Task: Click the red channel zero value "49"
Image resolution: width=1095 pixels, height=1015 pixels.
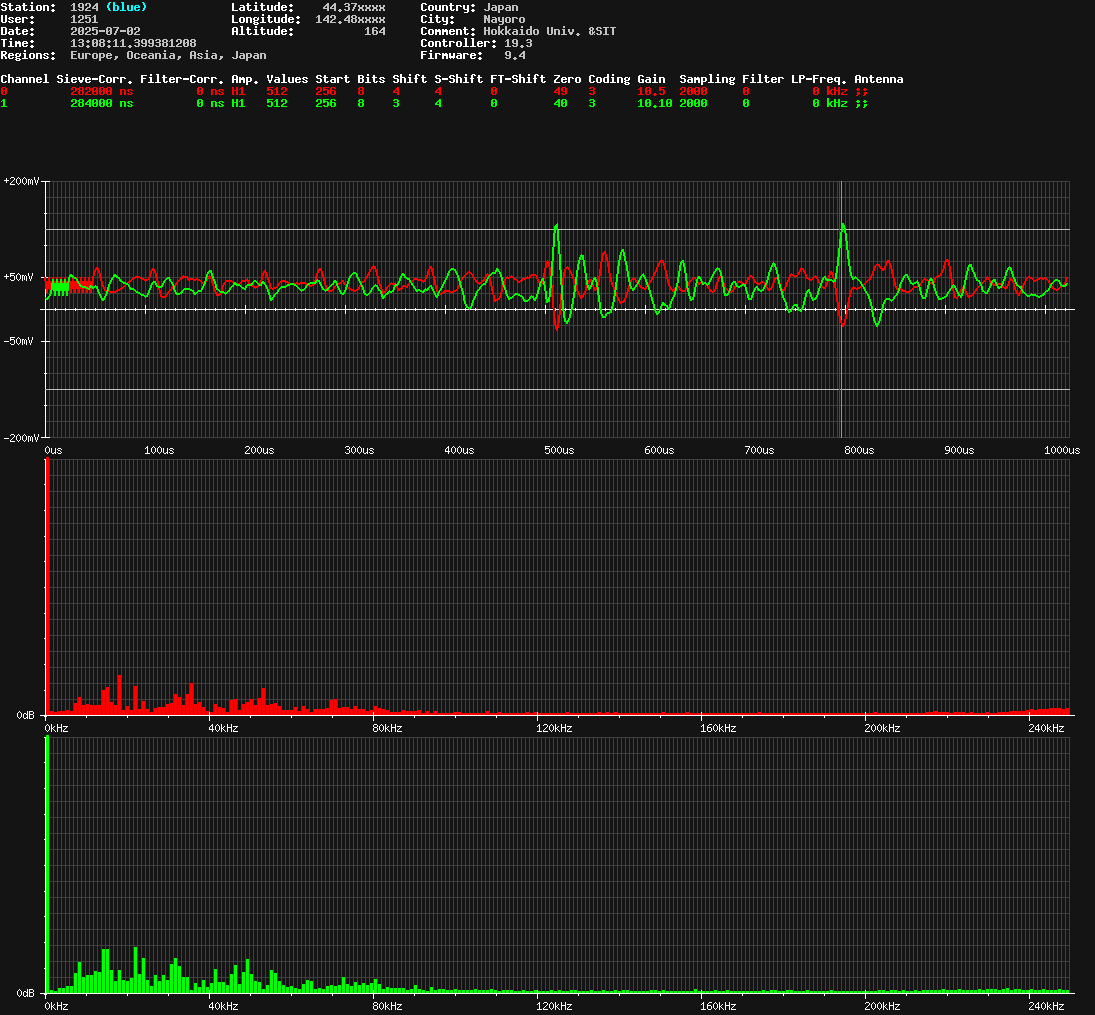Action: [x=559, y=91]
